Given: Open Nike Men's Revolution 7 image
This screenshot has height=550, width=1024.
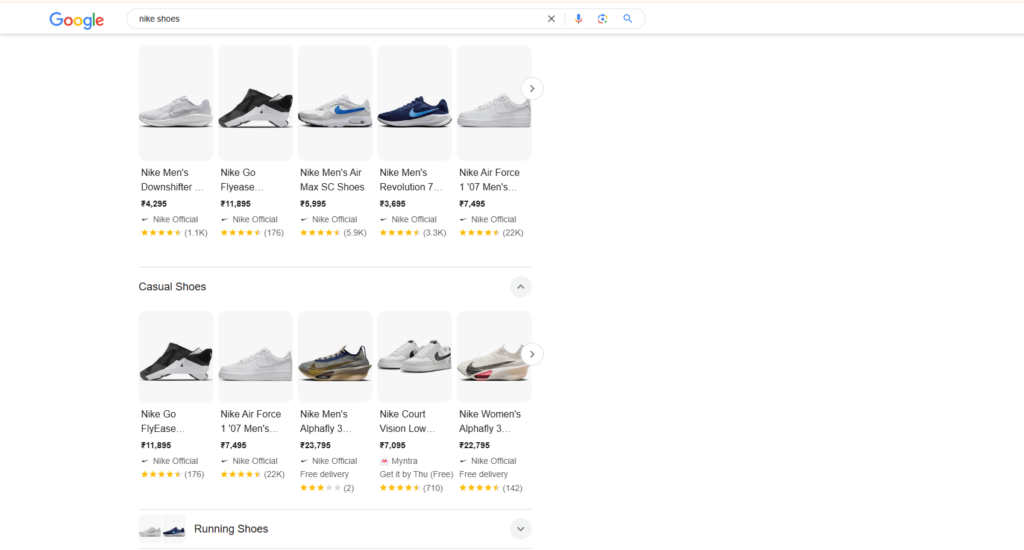Looking at the screenshot, I should point(415,103).
